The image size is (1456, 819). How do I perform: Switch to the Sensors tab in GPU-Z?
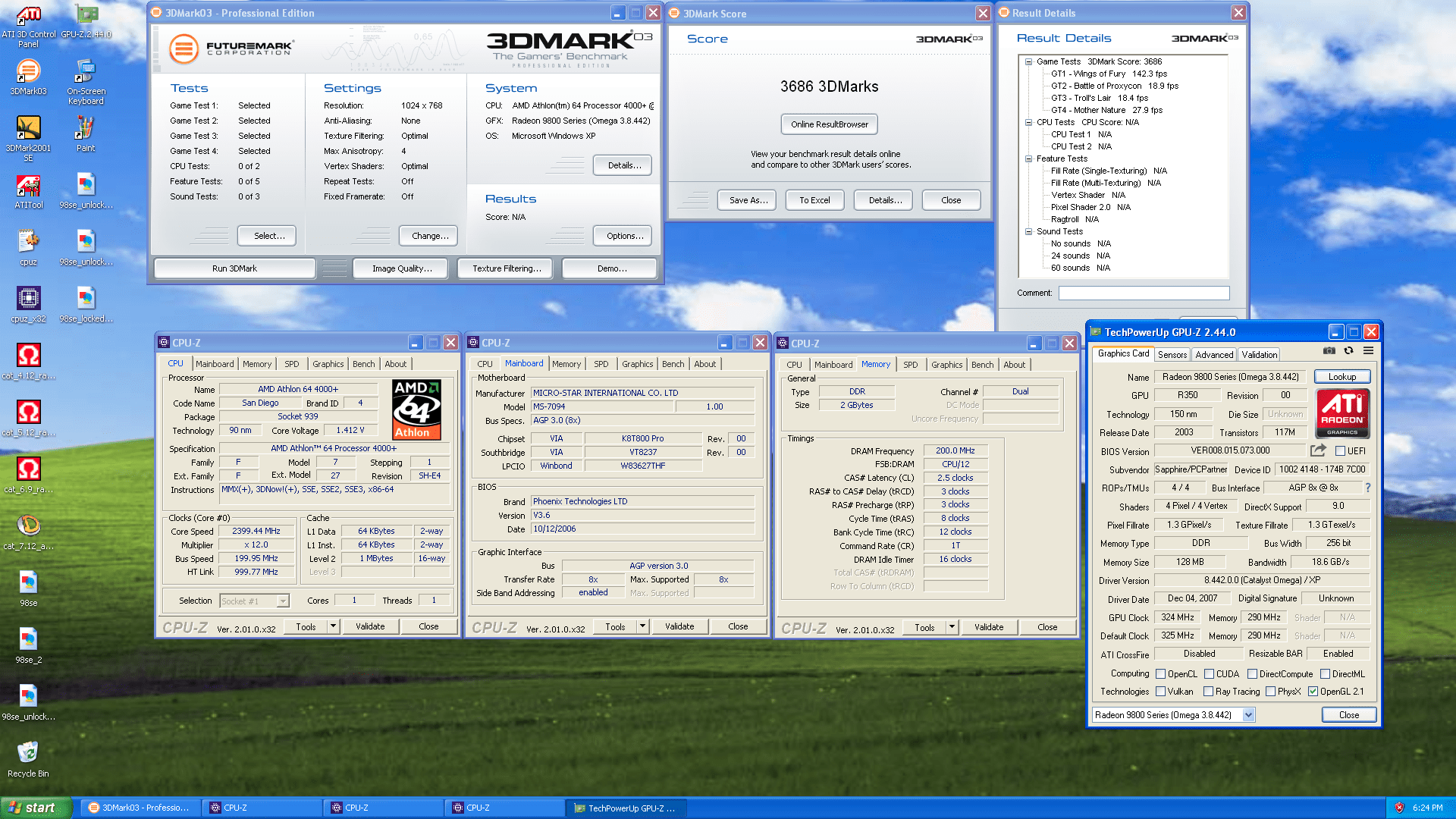tap(1172, 355)
